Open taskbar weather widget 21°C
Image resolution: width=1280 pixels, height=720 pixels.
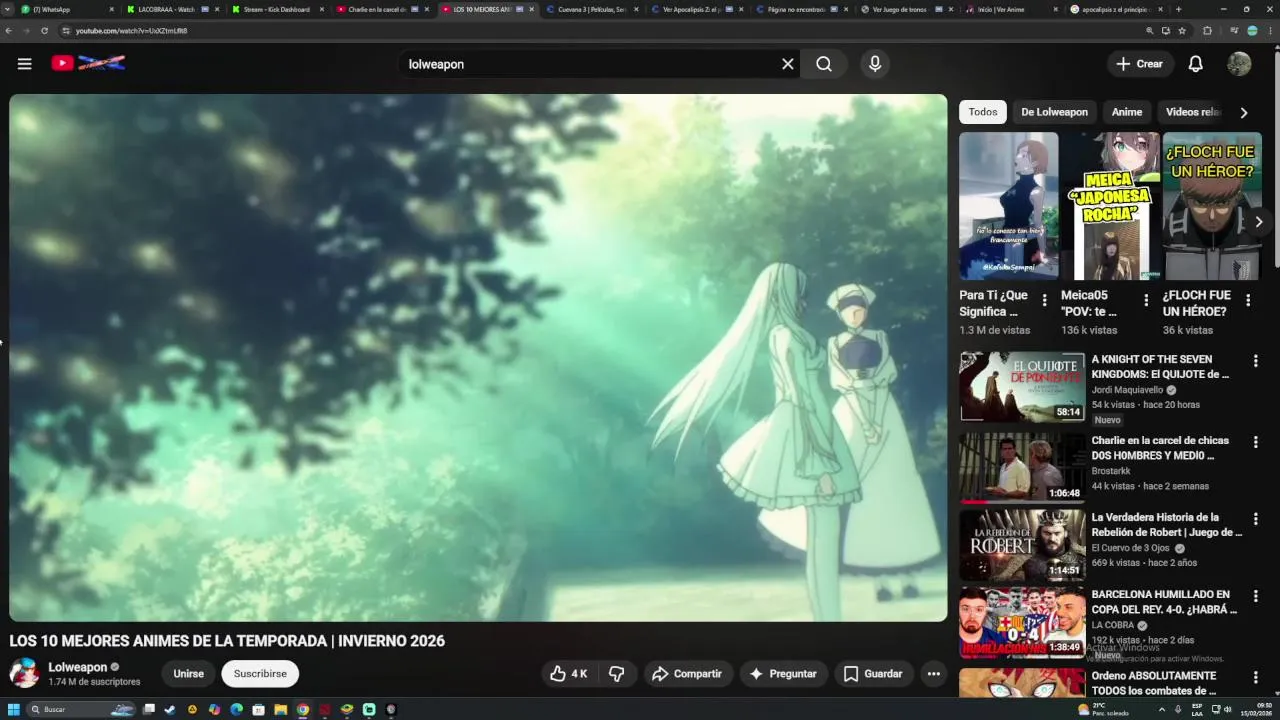coord(1103,709)
